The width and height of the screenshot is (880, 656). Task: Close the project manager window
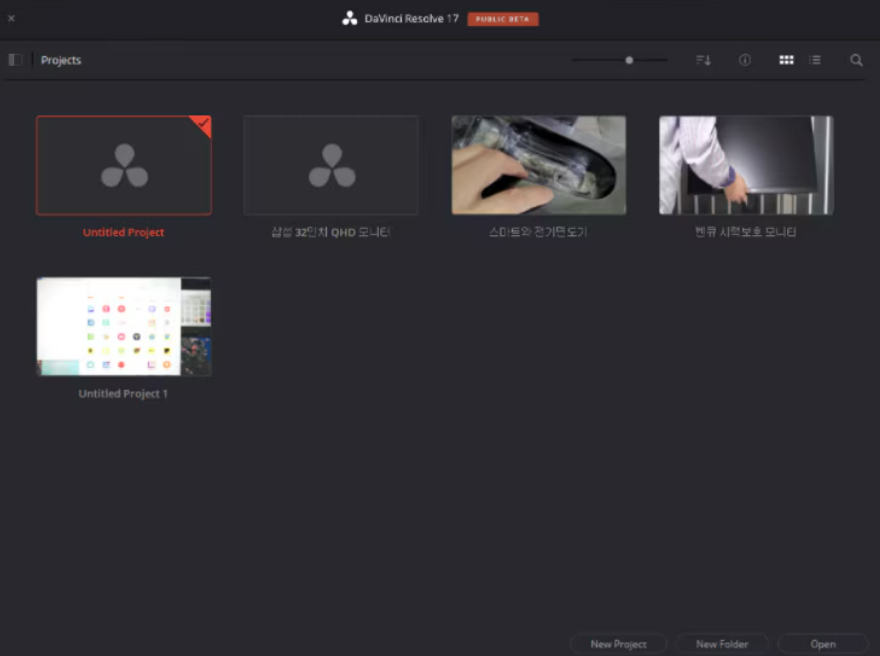[11, 18]
